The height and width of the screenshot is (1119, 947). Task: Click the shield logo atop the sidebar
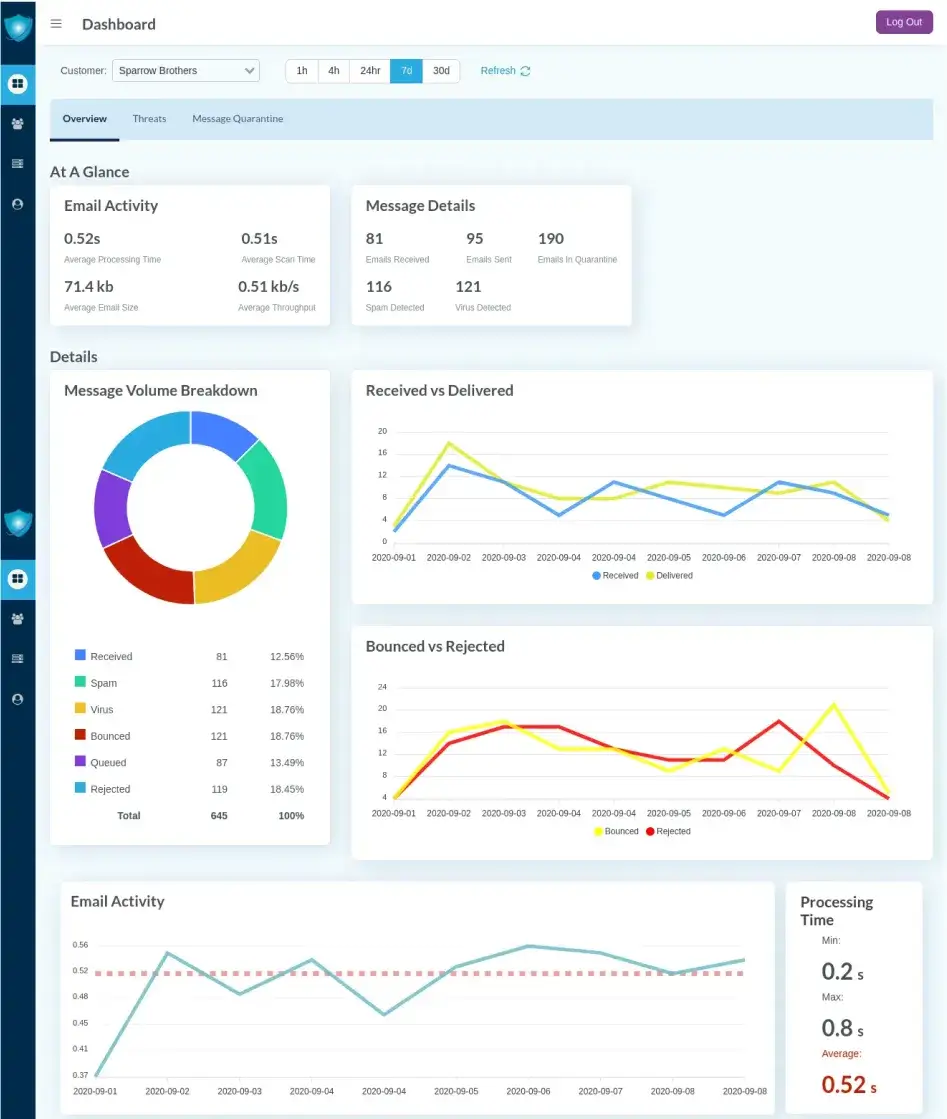pos(17,27)
